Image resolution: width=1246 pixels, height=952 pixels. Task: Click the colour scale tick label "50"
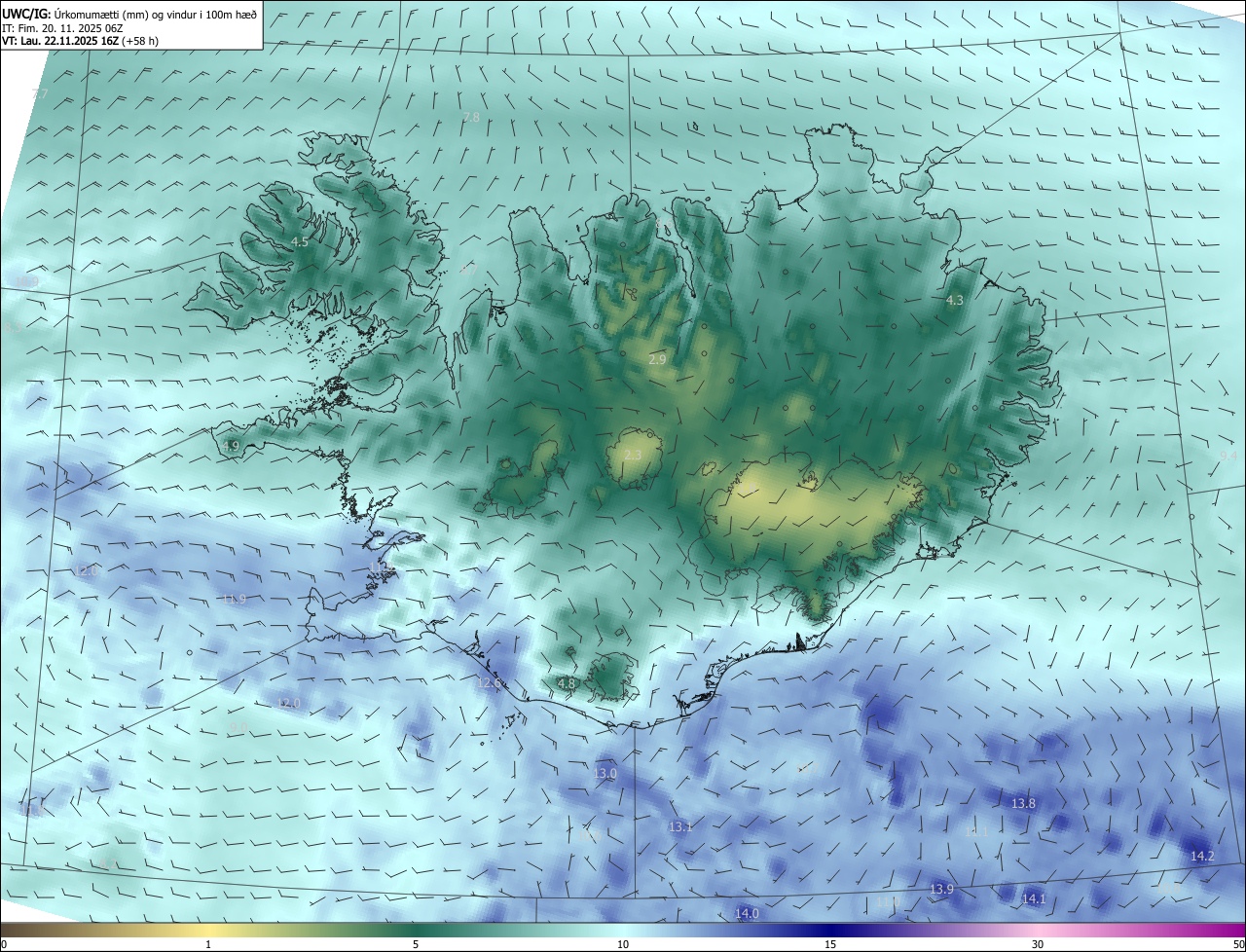click(x=1238, y=944)
